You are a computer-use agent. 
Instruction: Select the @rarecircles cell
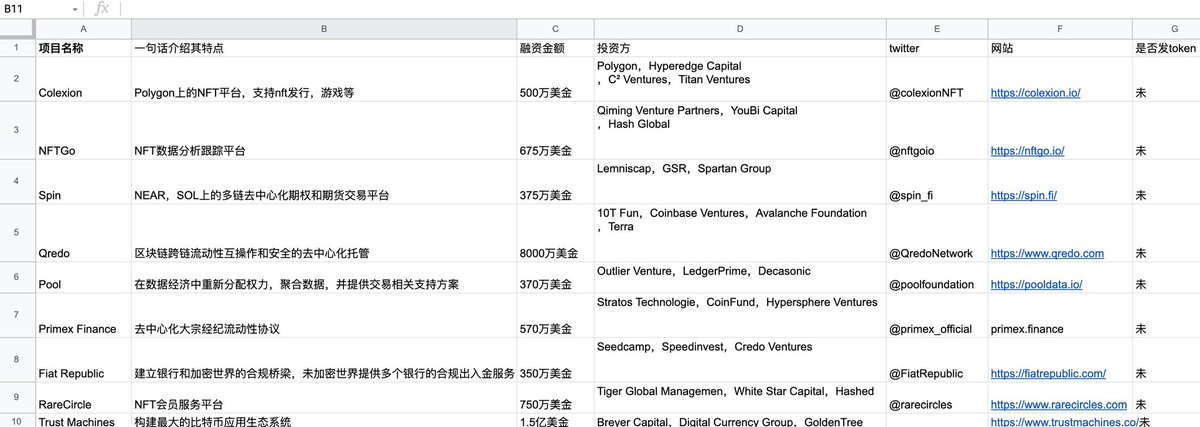pyautogui.click(x=936, y=397)
